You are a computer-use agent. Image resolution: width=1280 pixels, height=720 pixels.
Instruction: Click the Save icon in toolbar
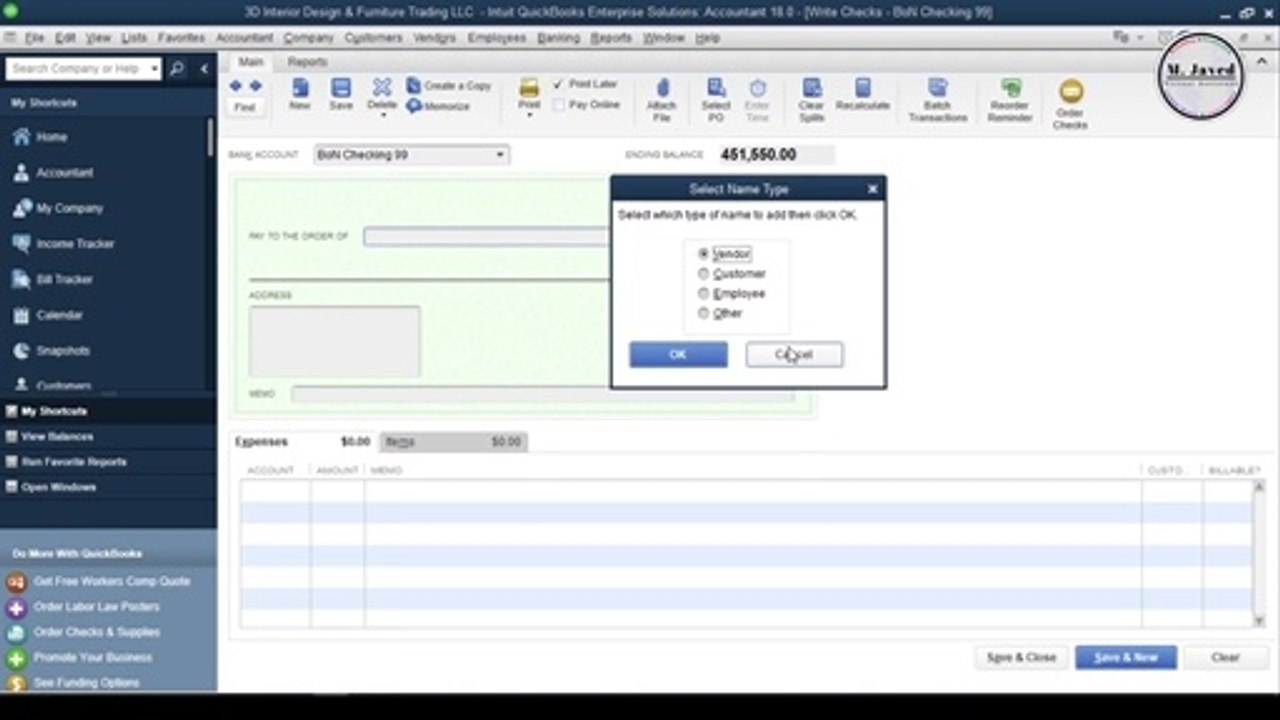[x=341, y=88]
